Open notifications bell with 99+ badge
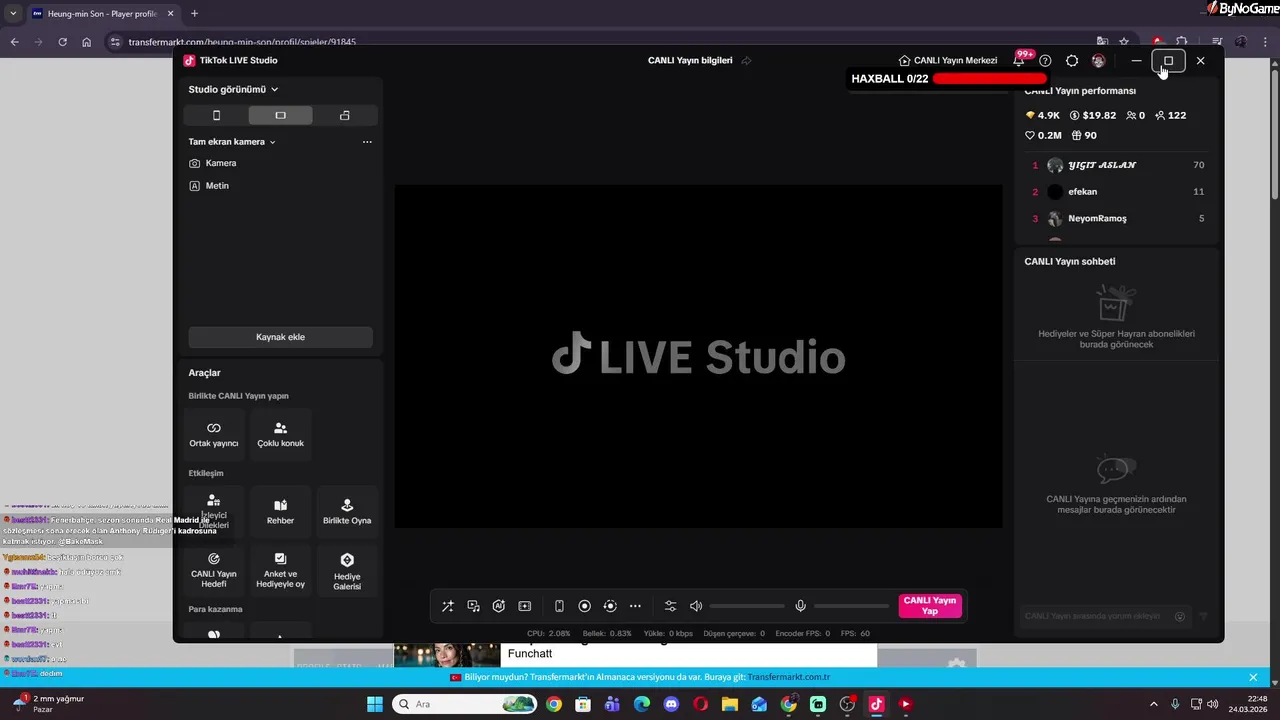 coord(1019,60)
